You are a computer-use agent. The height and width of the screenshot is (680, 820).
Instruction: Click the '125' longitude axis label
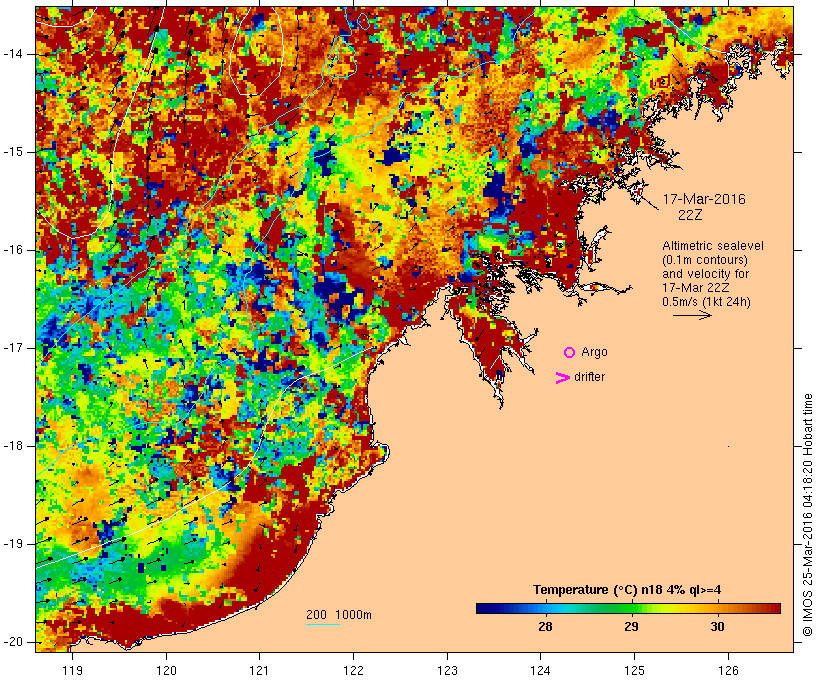pos(634,670)
